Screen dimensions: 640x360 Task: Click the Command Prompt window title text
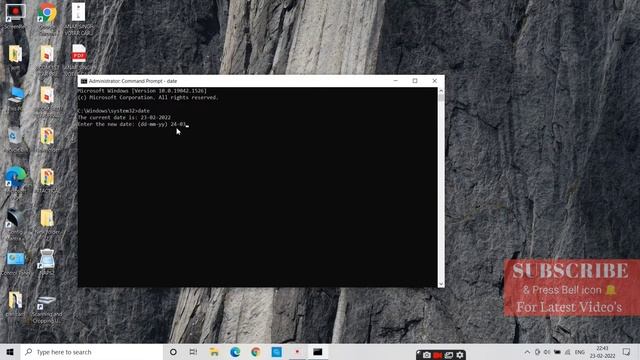[133, 81]
